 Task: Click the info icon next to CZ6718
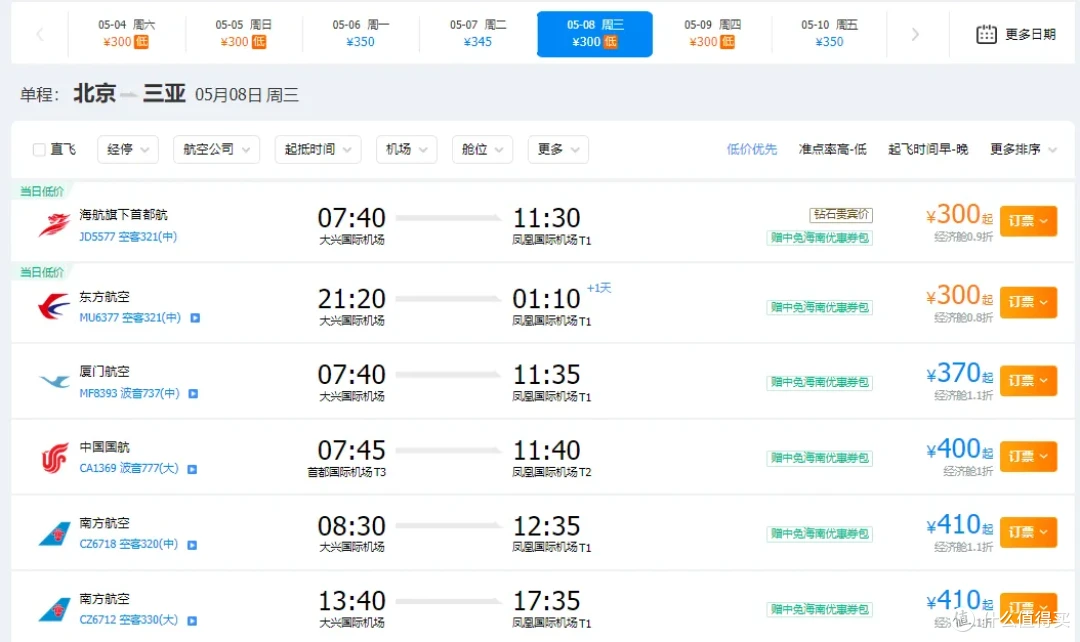(192, 545)
